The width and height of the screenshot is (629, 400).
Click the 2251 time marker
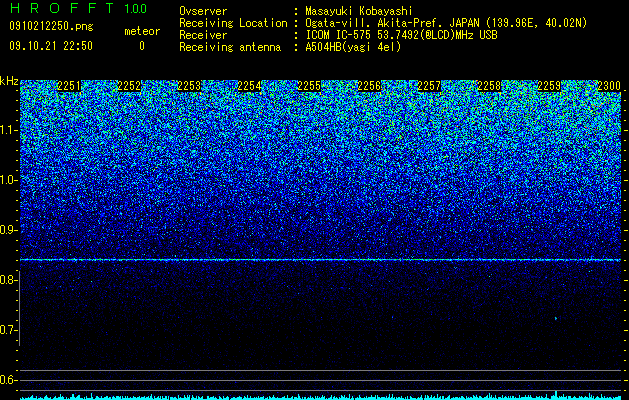pos(69,86)
